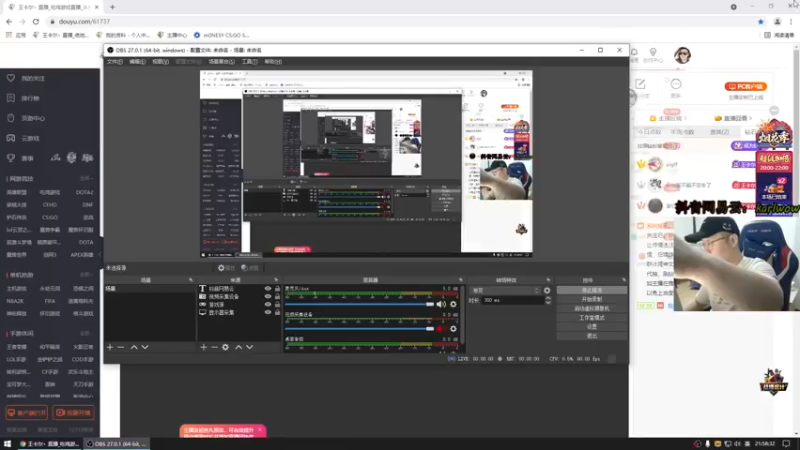The width and height of the screenshot is (800, 450).
Task: Collapse Douyu sidebar with edge arrow
Action: click(100, 254)
